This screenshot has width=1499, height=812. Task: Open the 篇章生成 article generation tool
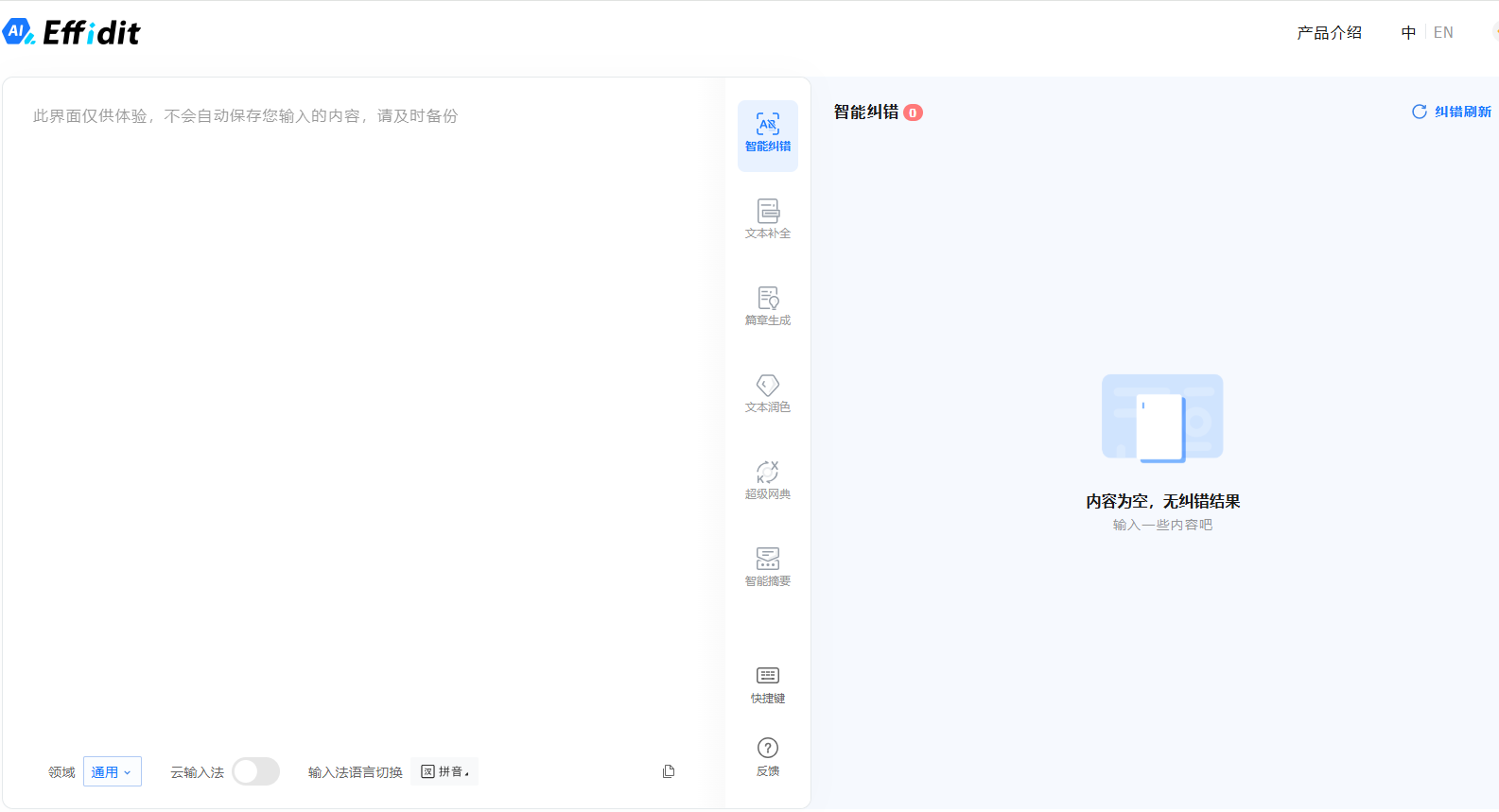coord(767,306)
